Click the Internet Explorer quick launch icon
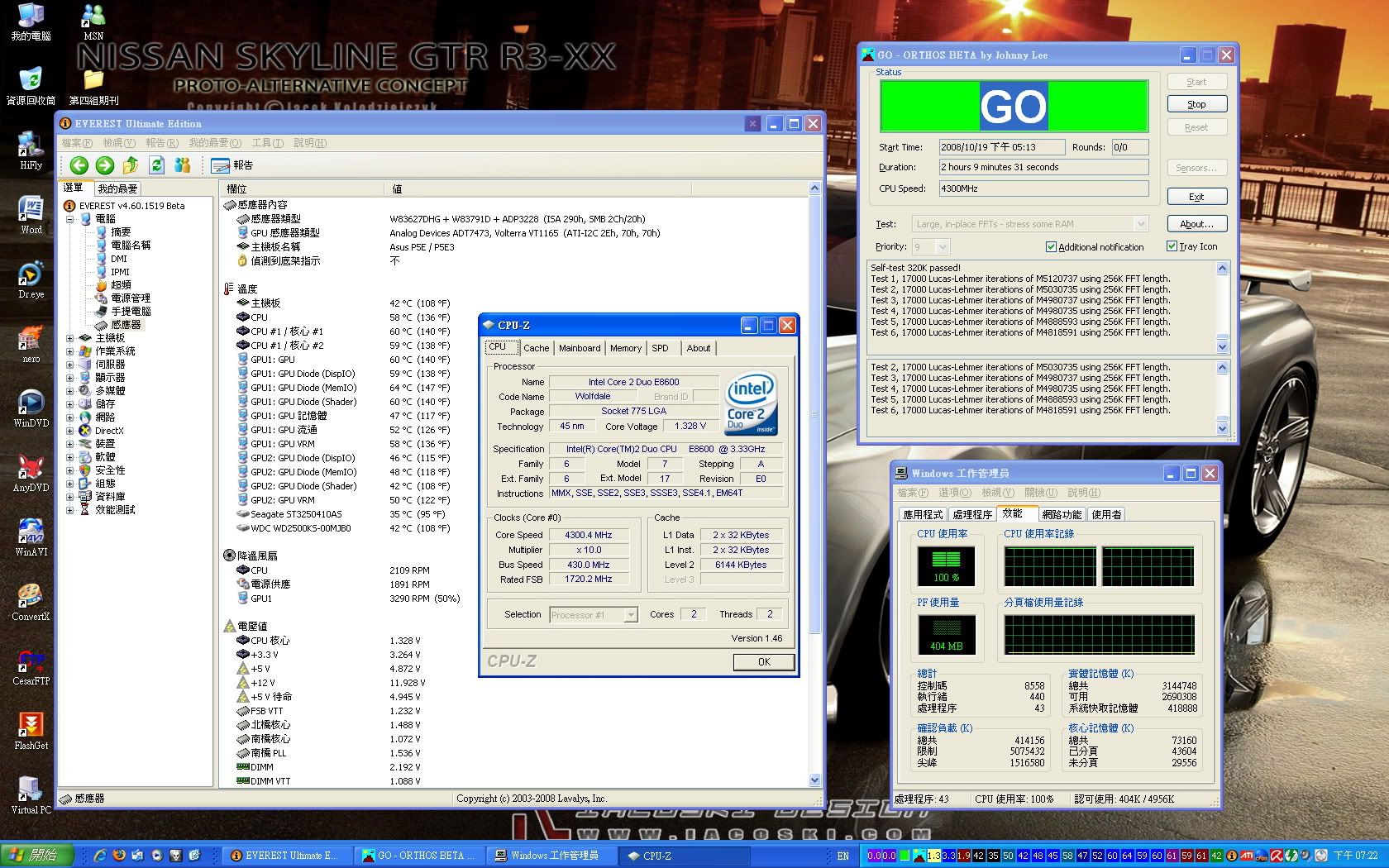Viewport: 1389px width, 868px height. [x=99, y=856]
